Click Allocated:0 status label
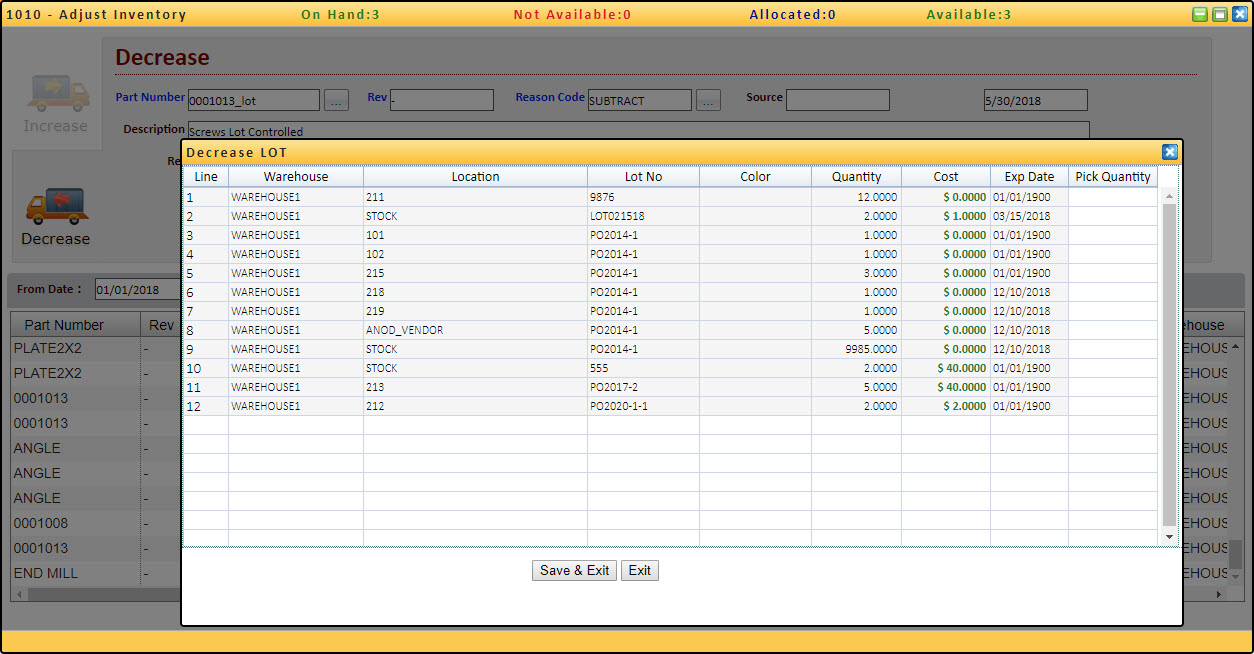 tap(793, 15)
